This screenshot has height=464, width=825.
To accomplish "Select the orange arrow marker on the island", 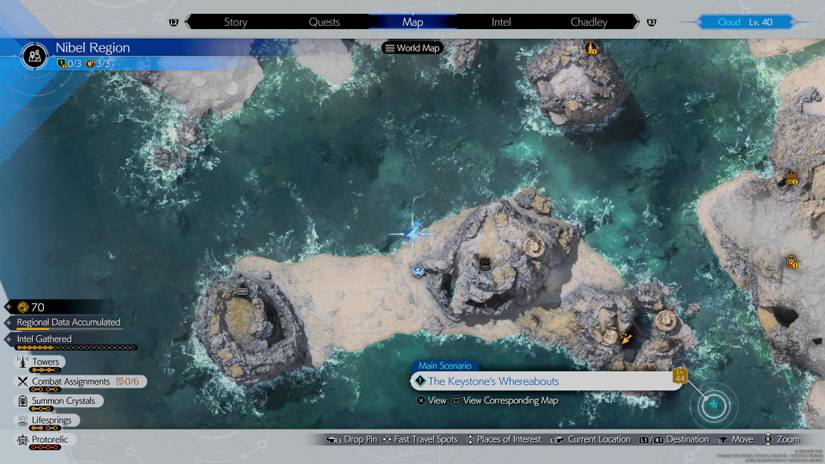I will tap(627, 338).
